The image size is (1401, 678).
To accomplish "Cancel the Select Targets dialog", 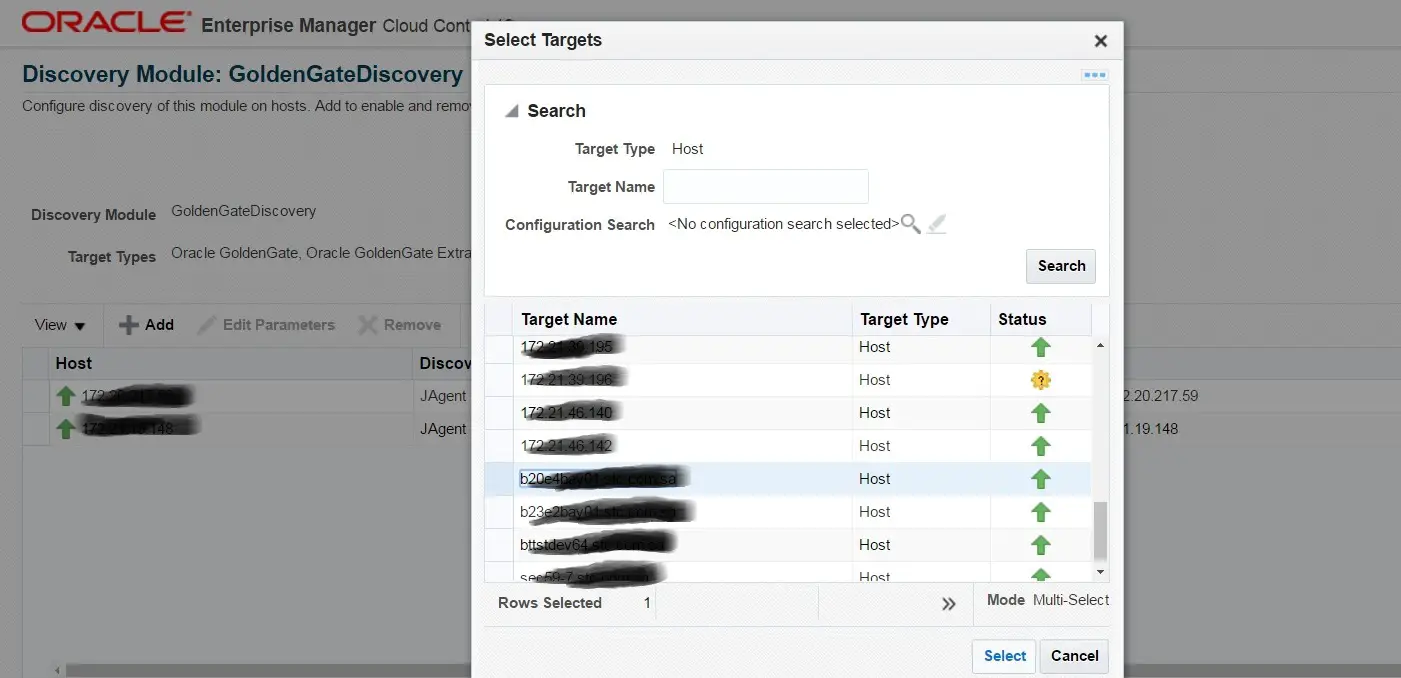I will point(1075,656).
